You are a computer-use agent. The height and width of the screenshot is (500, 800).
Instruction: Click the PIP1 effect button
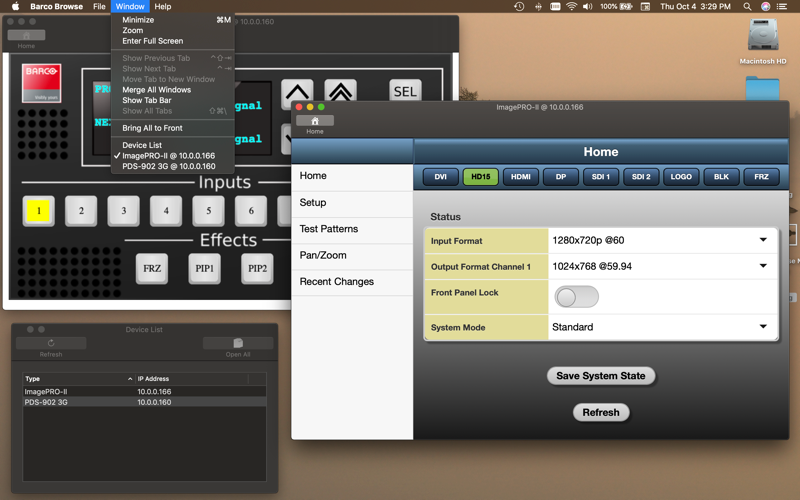point(205,268)
